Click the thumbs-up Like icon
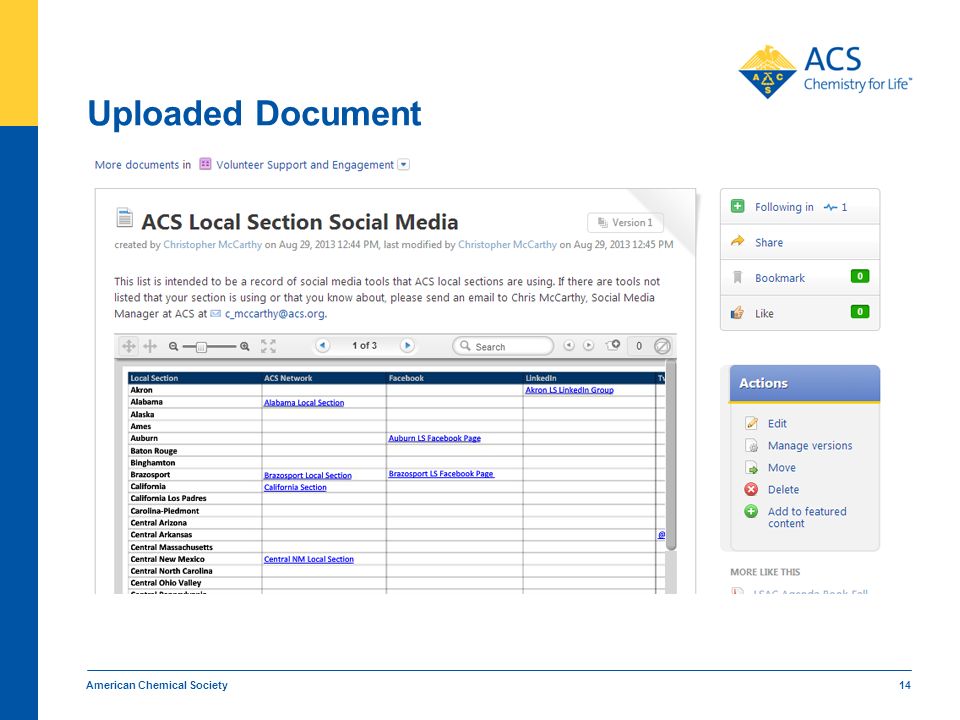The width and height of the screenshot is (960, 720). [738, 313]
